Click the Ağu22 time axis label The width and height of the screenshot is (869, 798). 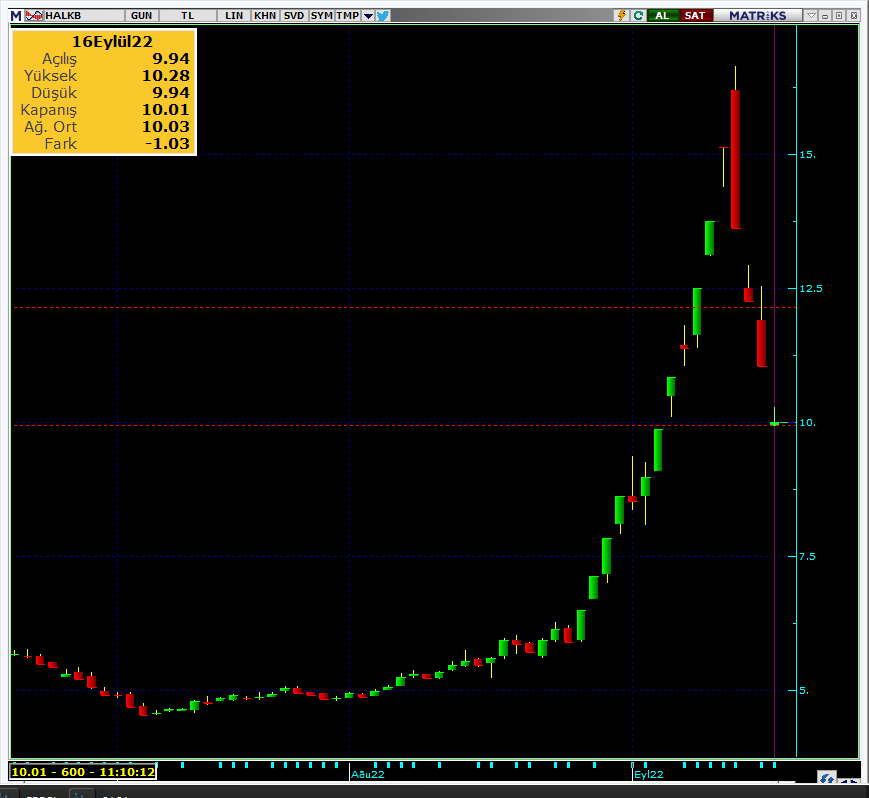tap(368, 775)
